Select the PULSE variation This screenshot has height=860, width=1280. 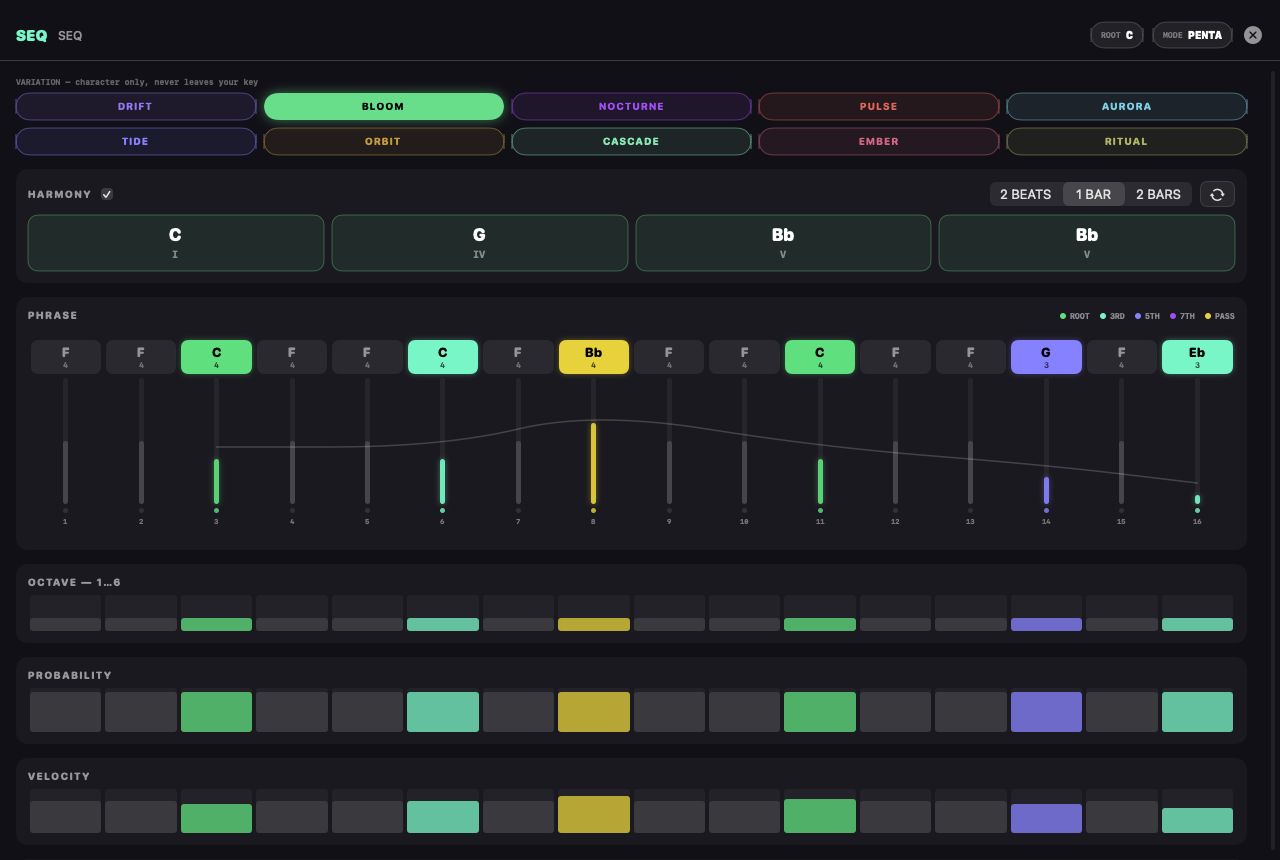[879, 106]
